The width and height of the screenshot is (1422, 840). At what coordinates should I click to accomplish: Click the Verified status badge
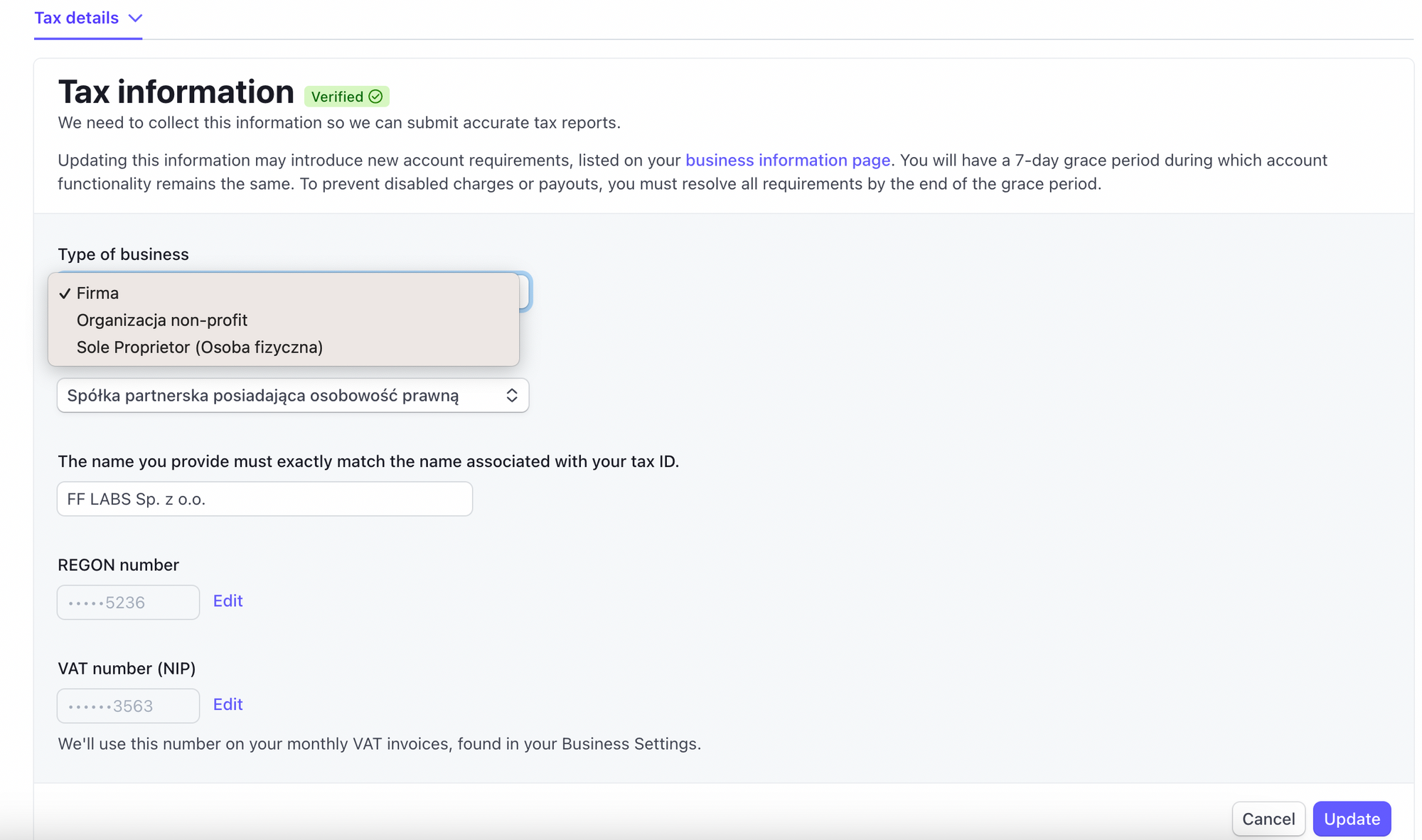(x=347, y=96)
